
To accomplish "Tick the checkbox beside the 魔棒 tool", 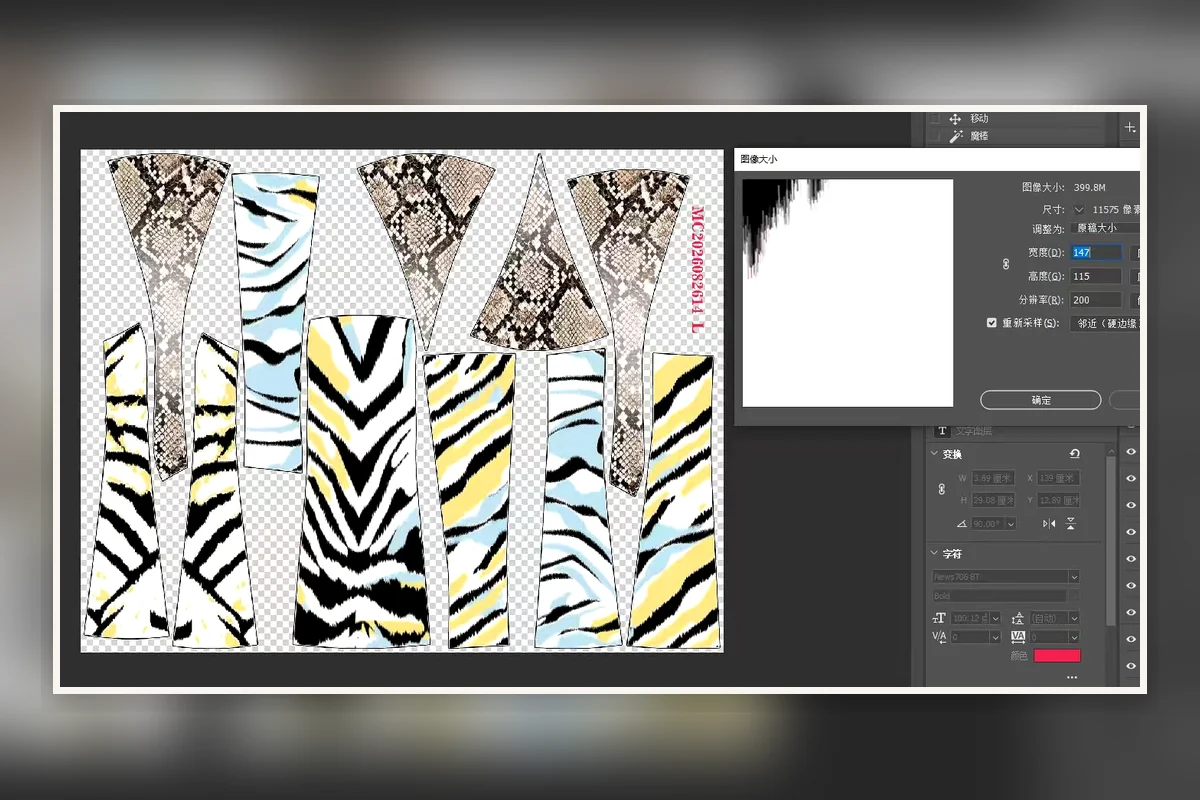I will (935, 136).
